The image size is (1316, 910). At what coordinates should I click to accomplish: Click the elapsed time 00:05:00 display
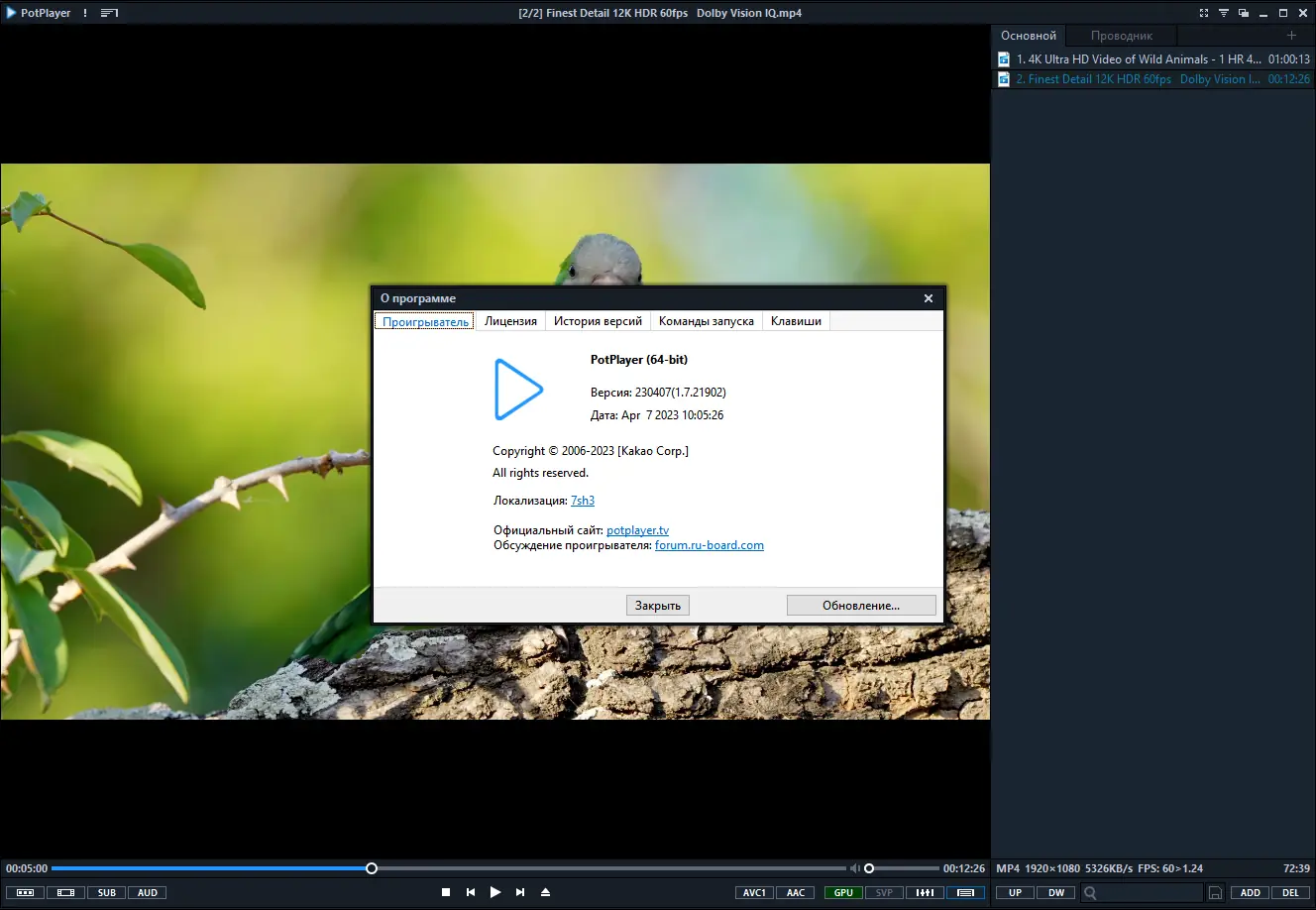click(27, 868)
